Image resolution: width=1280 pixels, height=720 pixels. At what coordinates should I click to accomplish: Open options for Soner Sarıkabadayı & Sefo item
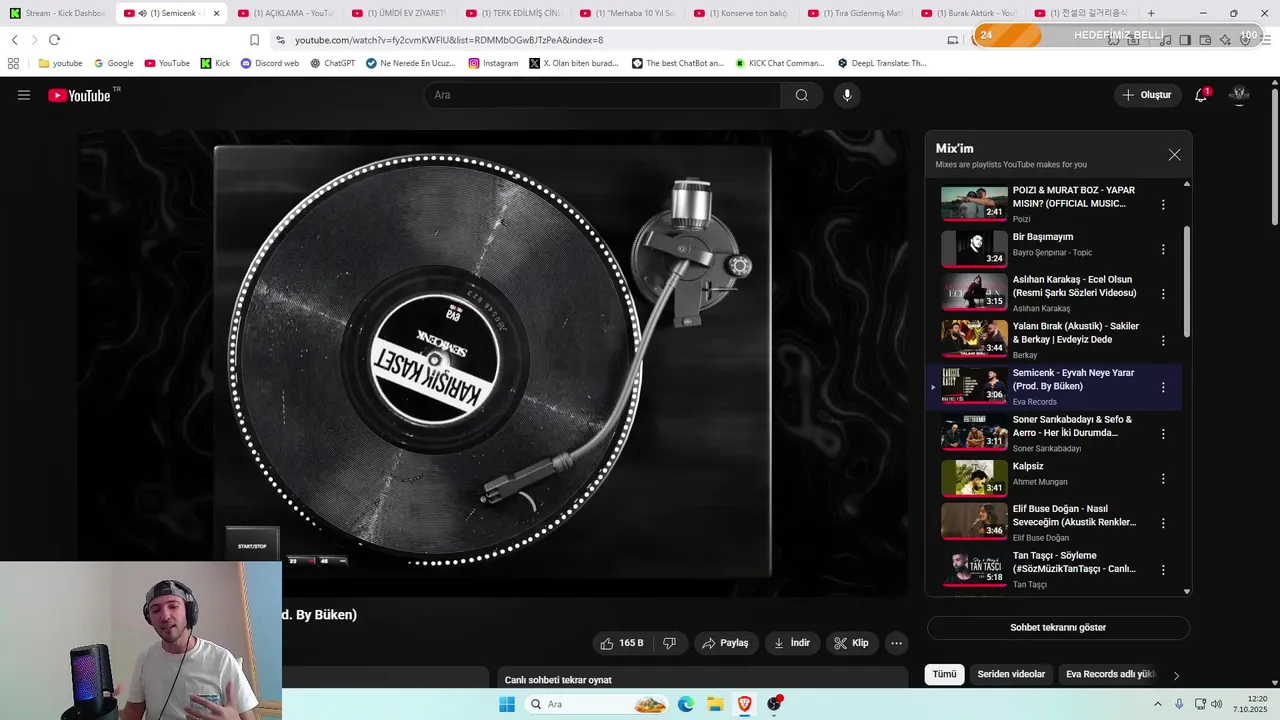point(1163,434)
